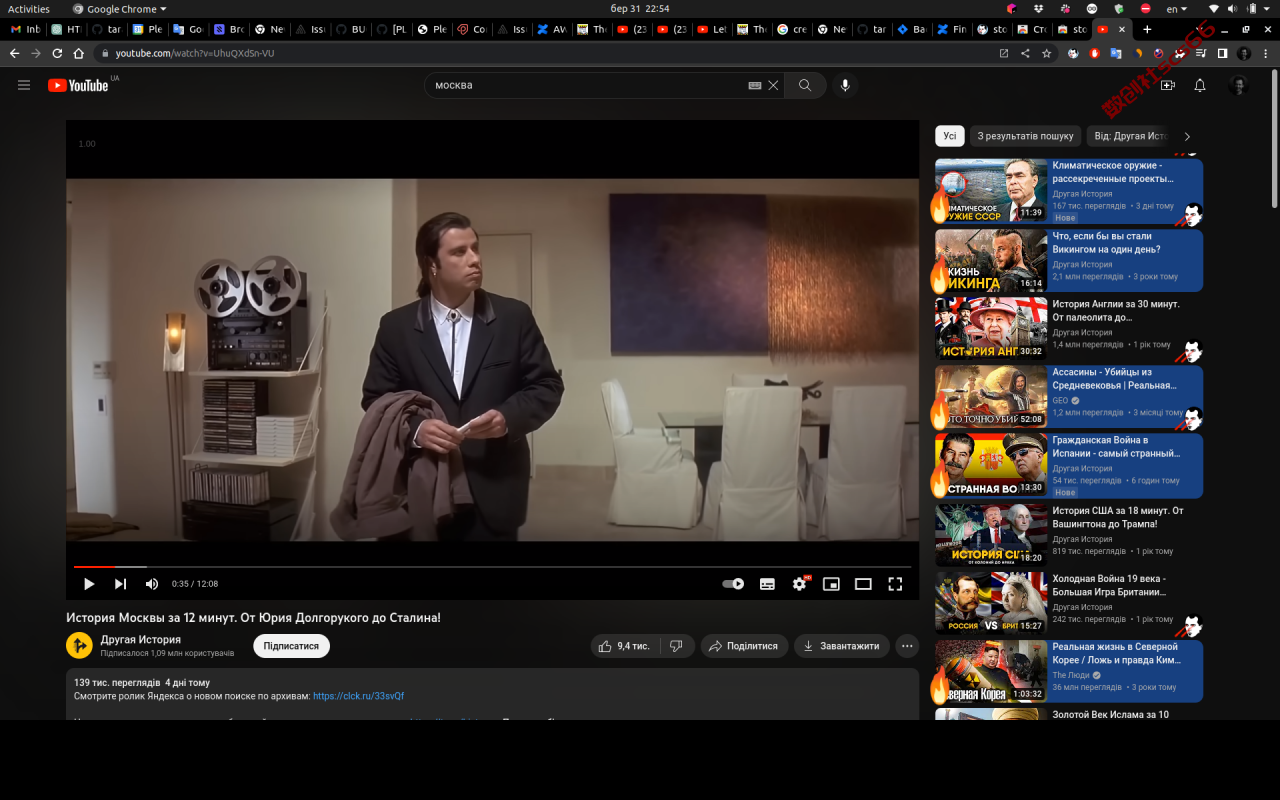Click the Підписатися subscribe button
This screenshot has height=800, width=1280.
[291, 646]
